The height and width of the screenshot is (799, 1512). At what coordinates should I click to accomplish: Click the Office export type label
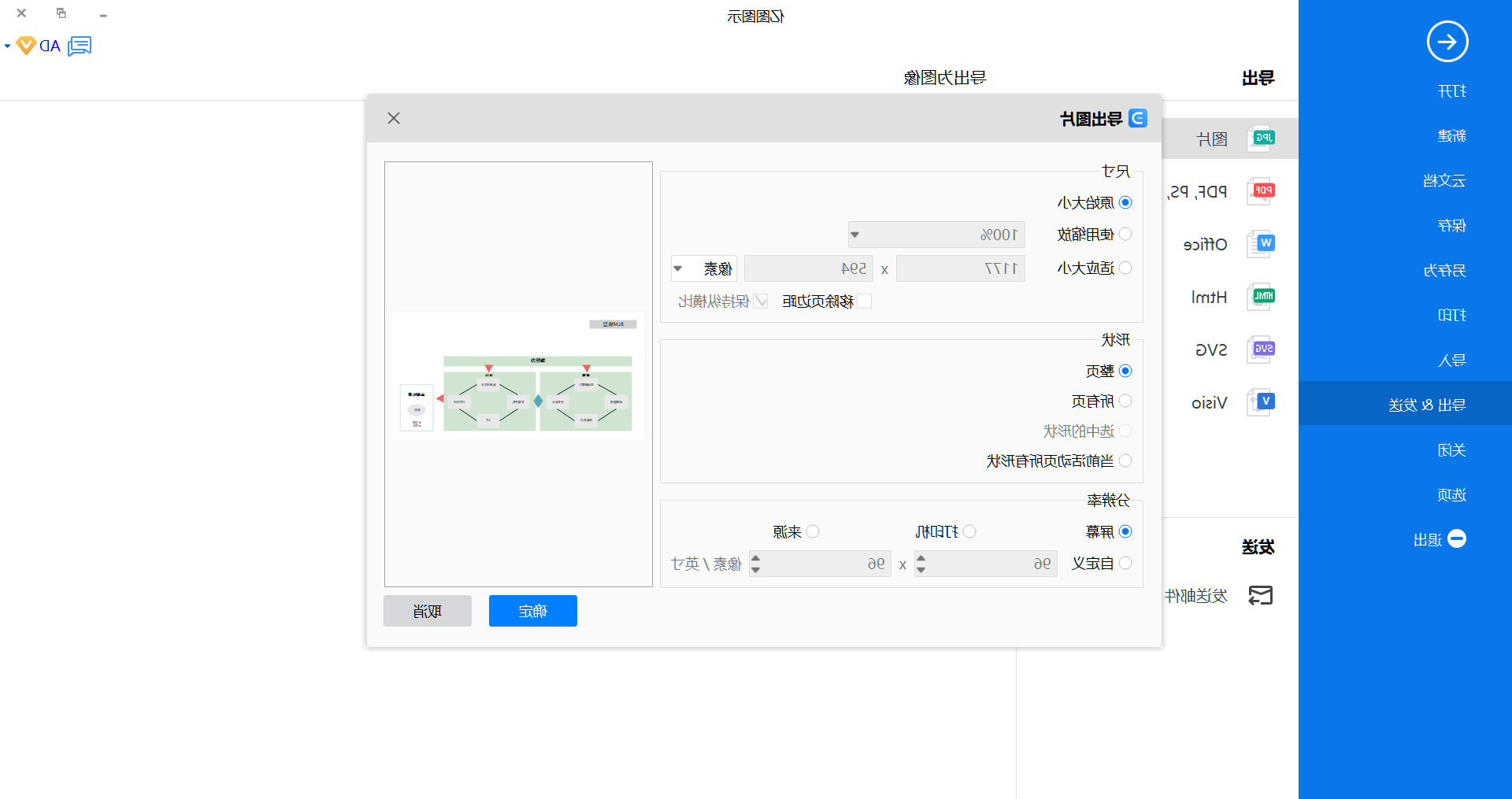[1206, 245]
